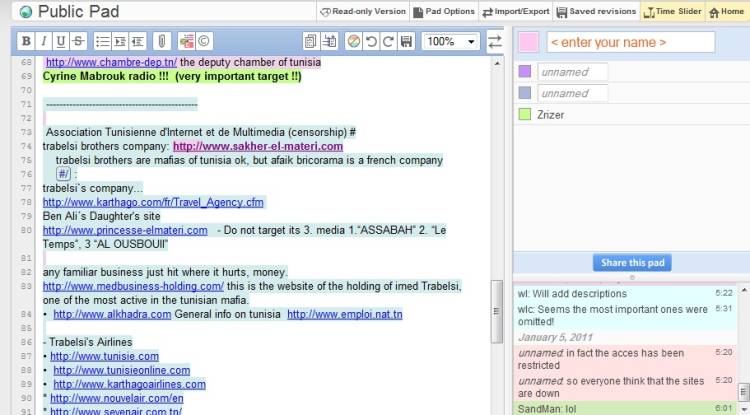Open Saved revisions
The width and height of the screenshot is (750, 415).
596,11
